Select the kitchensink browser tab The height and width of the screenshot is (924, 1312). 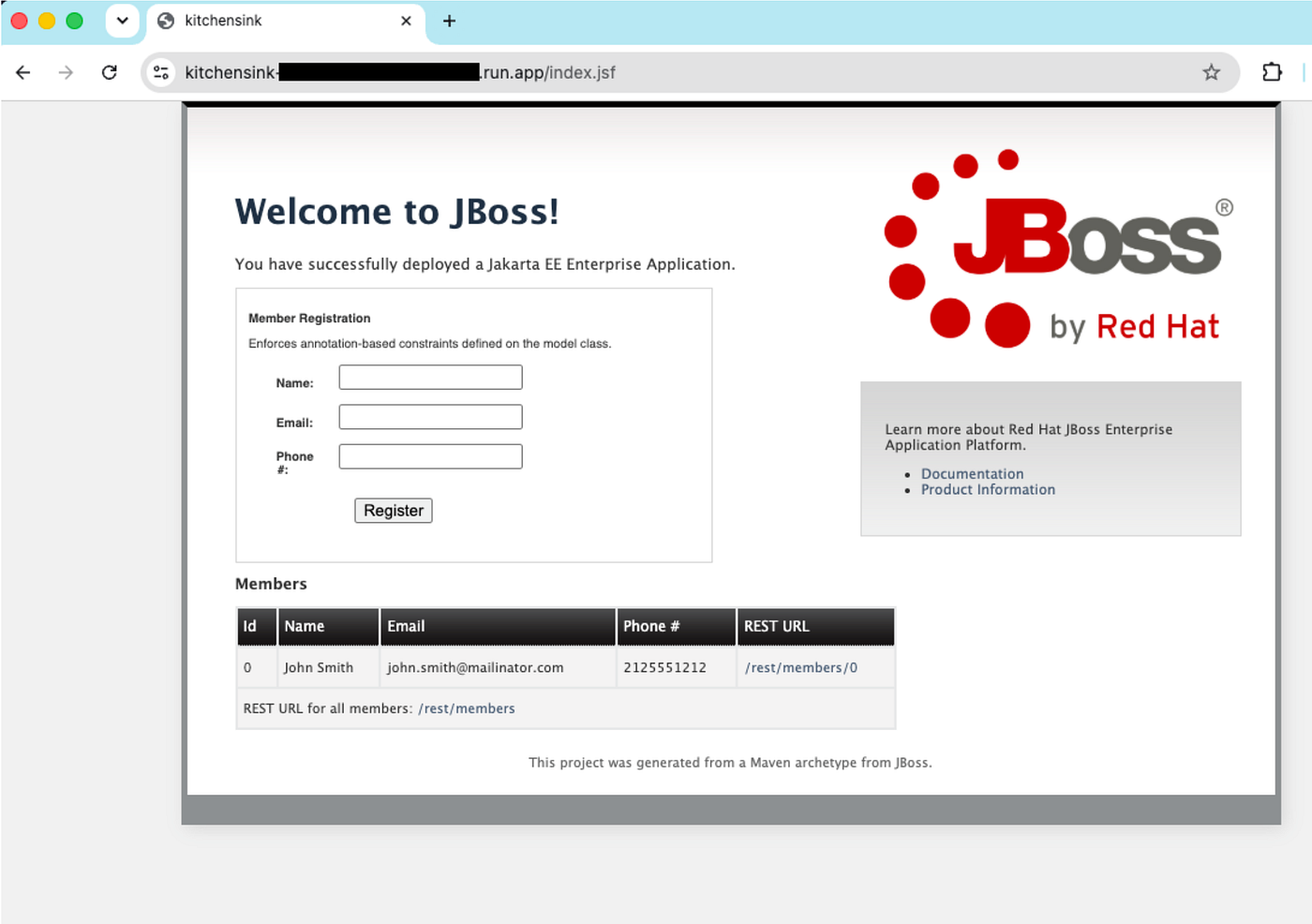[x=286, y=21]
